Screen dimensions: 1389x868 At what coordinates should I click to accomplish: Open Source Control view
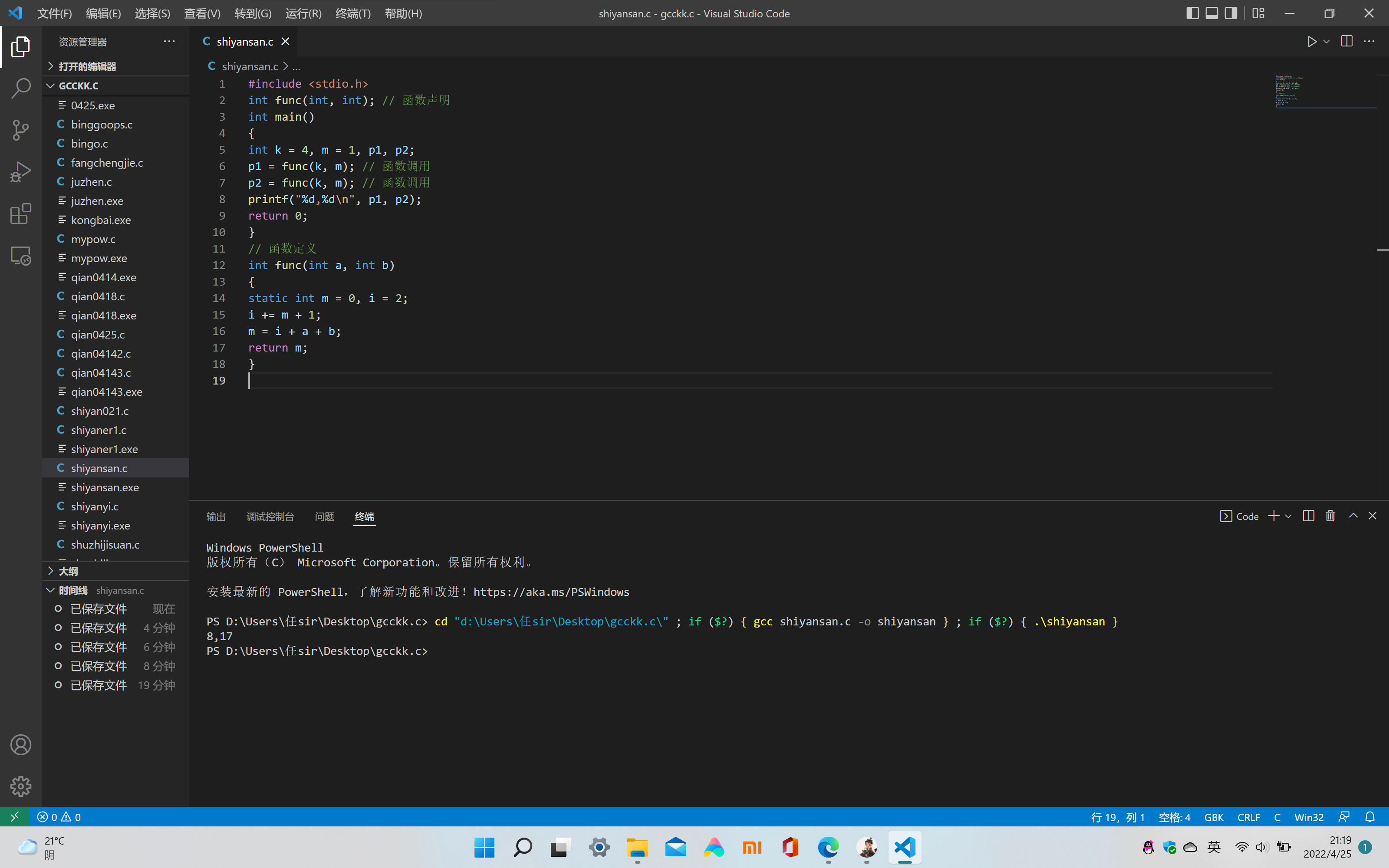click(21, 130)
